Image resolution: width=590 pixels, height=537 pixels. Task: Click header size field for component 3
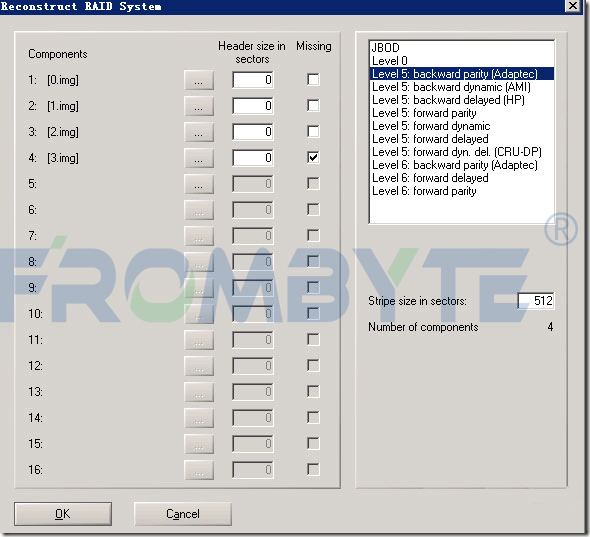click(x=253, y=132)
